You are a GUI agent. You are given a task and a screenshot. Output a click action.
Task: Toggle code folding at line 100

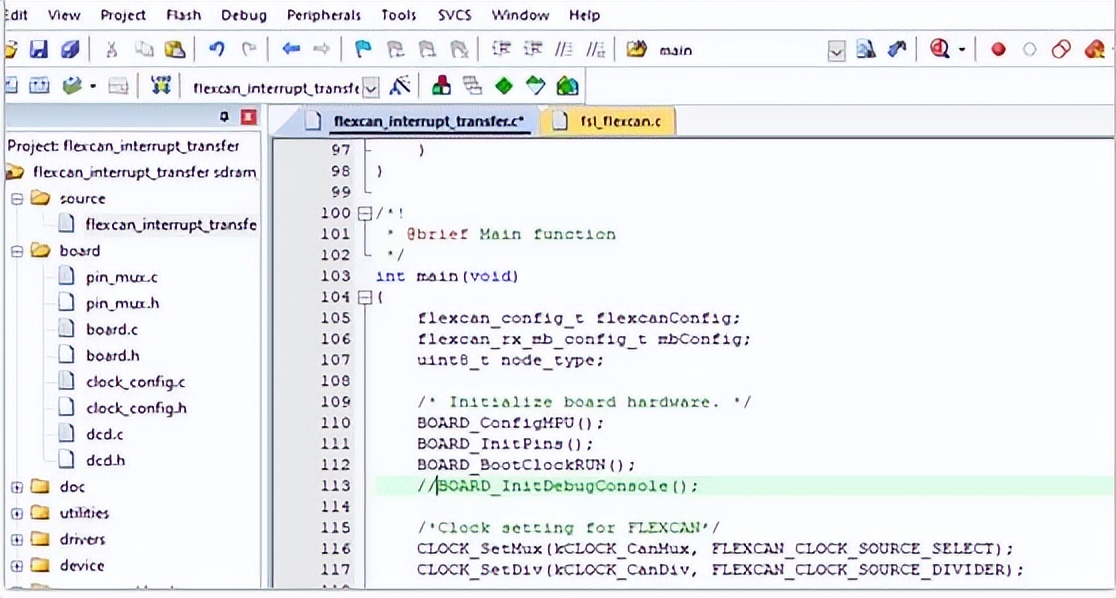364,213
